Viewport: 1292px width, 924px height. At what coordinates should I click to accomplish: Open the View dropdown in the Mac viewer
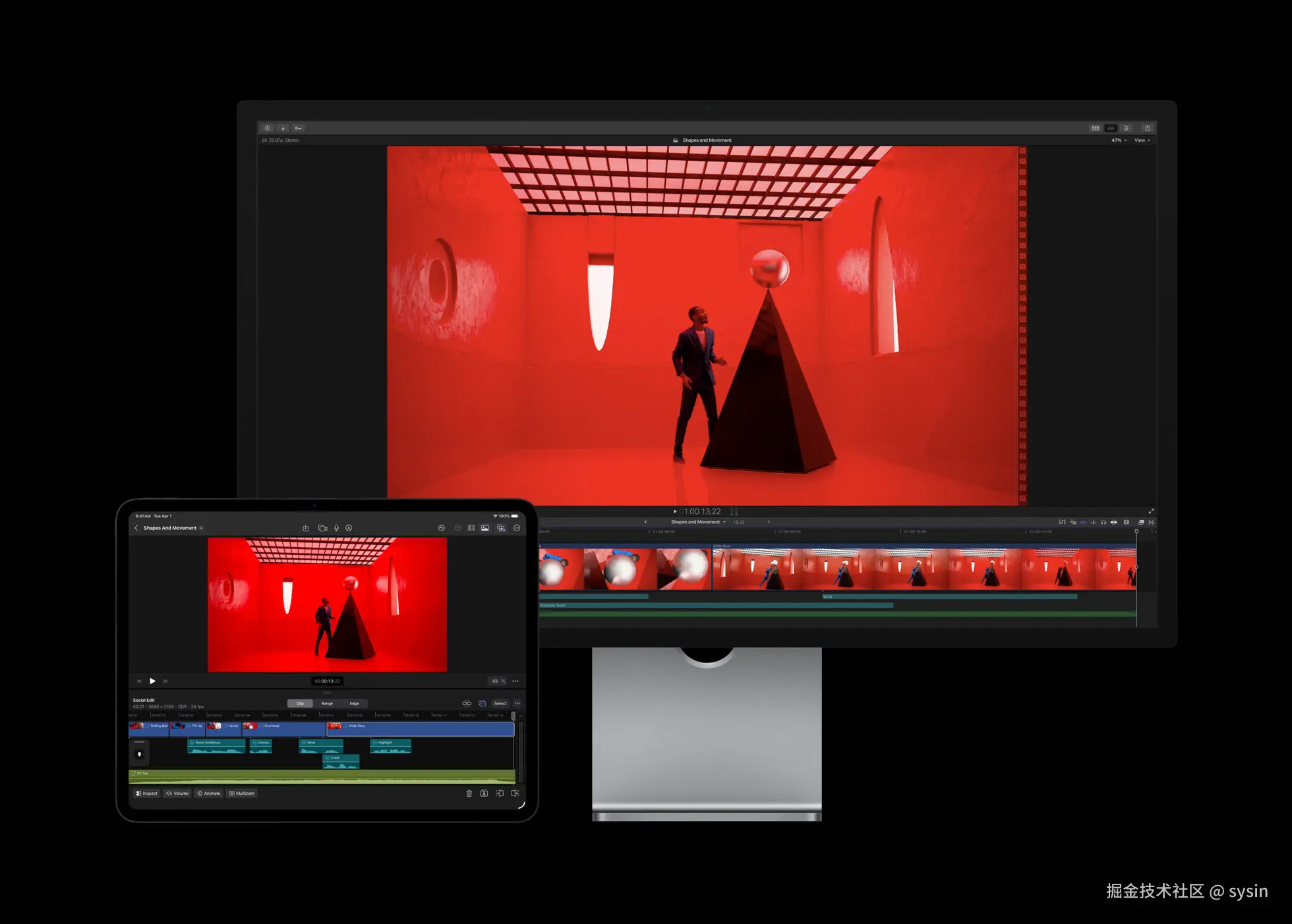click(1142, 140)
